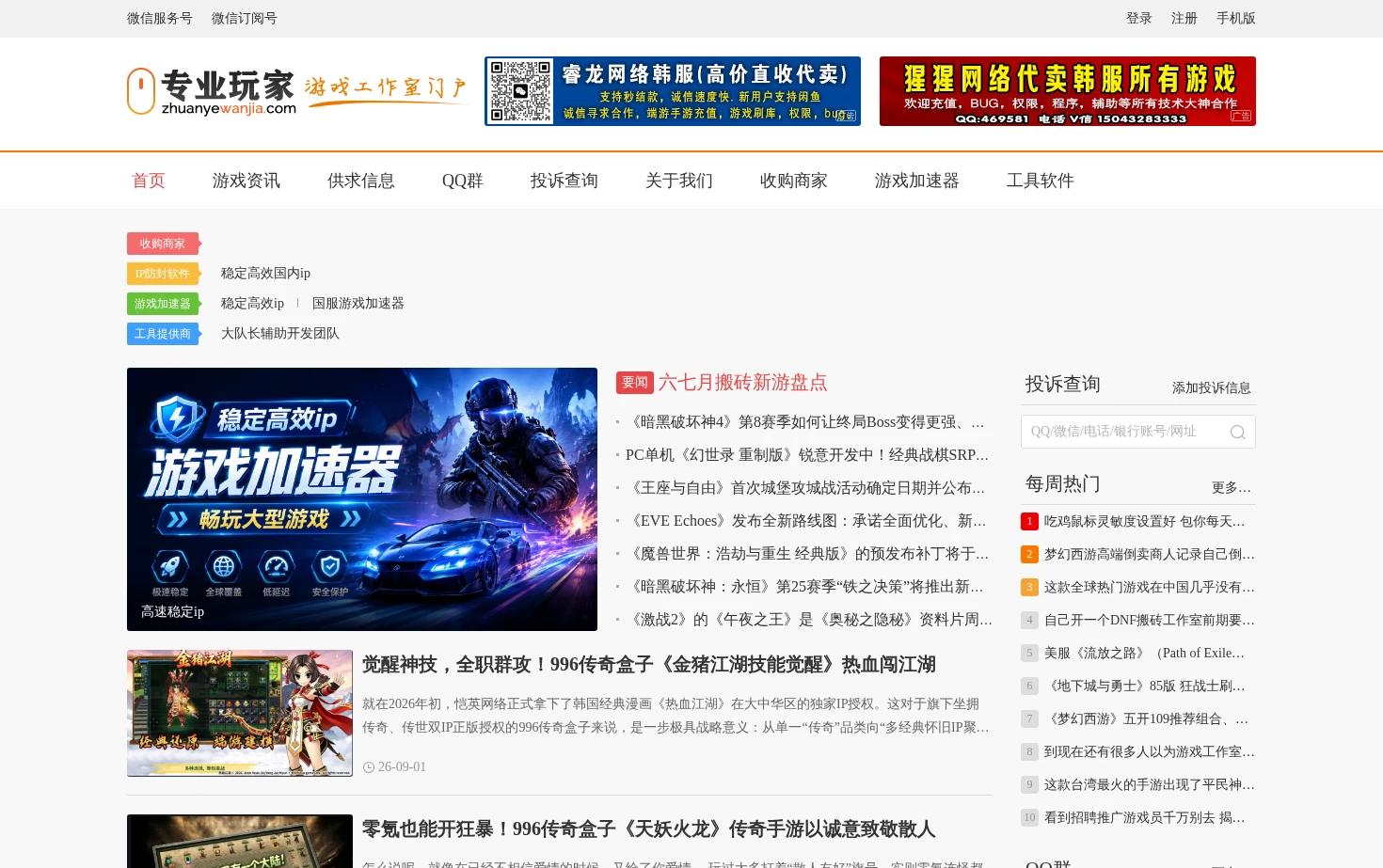The width and height of the screenshot is (1383, 868).
Task: Click the search magnifier icon in complaint query
Action: (x=1237, y=432)
